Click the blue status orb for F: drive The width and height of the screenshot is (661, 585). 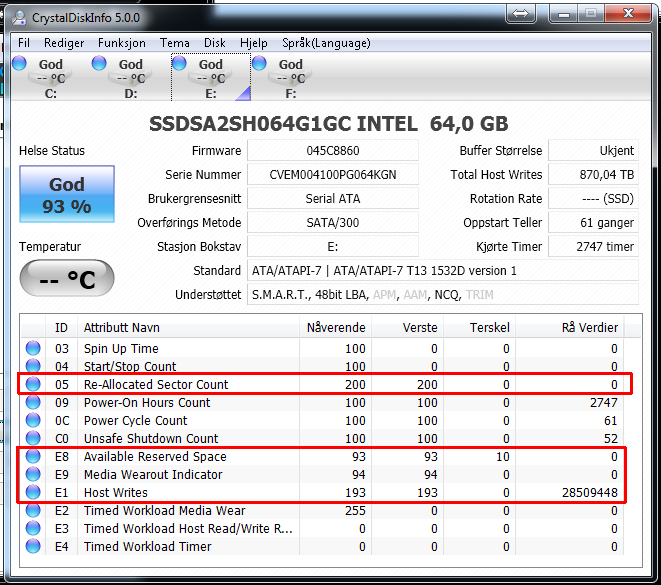click(x=259, y=63)
